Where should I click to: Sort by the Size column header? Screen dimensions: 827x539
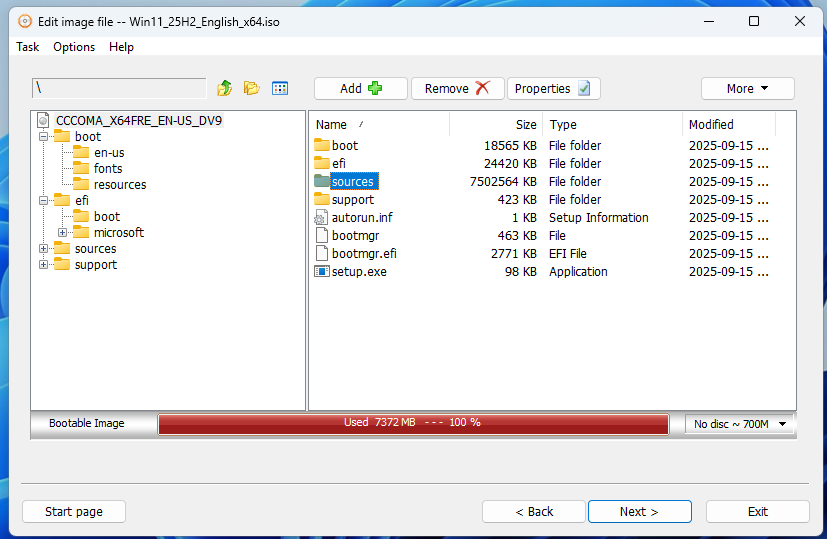click(496, 124)
